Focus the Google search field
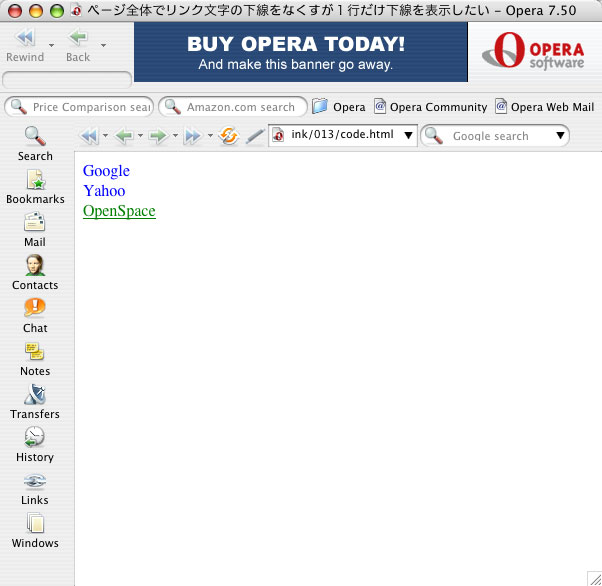The height and width of the screenshot is (586, 602). pos(495,136)
